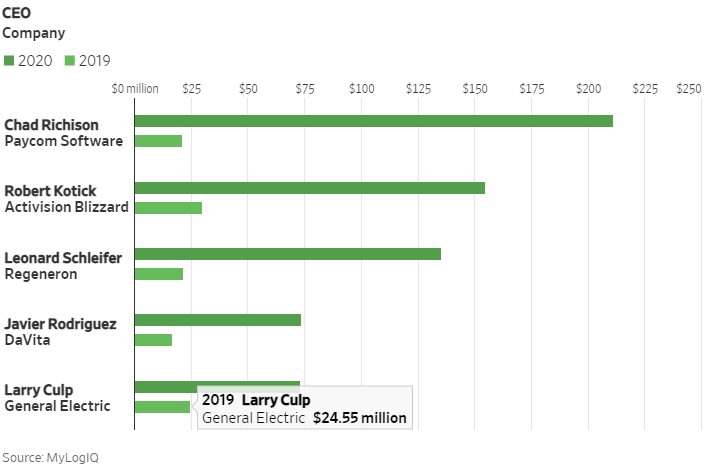Select Javier Rodriguez's 2019 compensation bar
Viewport: 719px width, 469px height.
point(153,340)
